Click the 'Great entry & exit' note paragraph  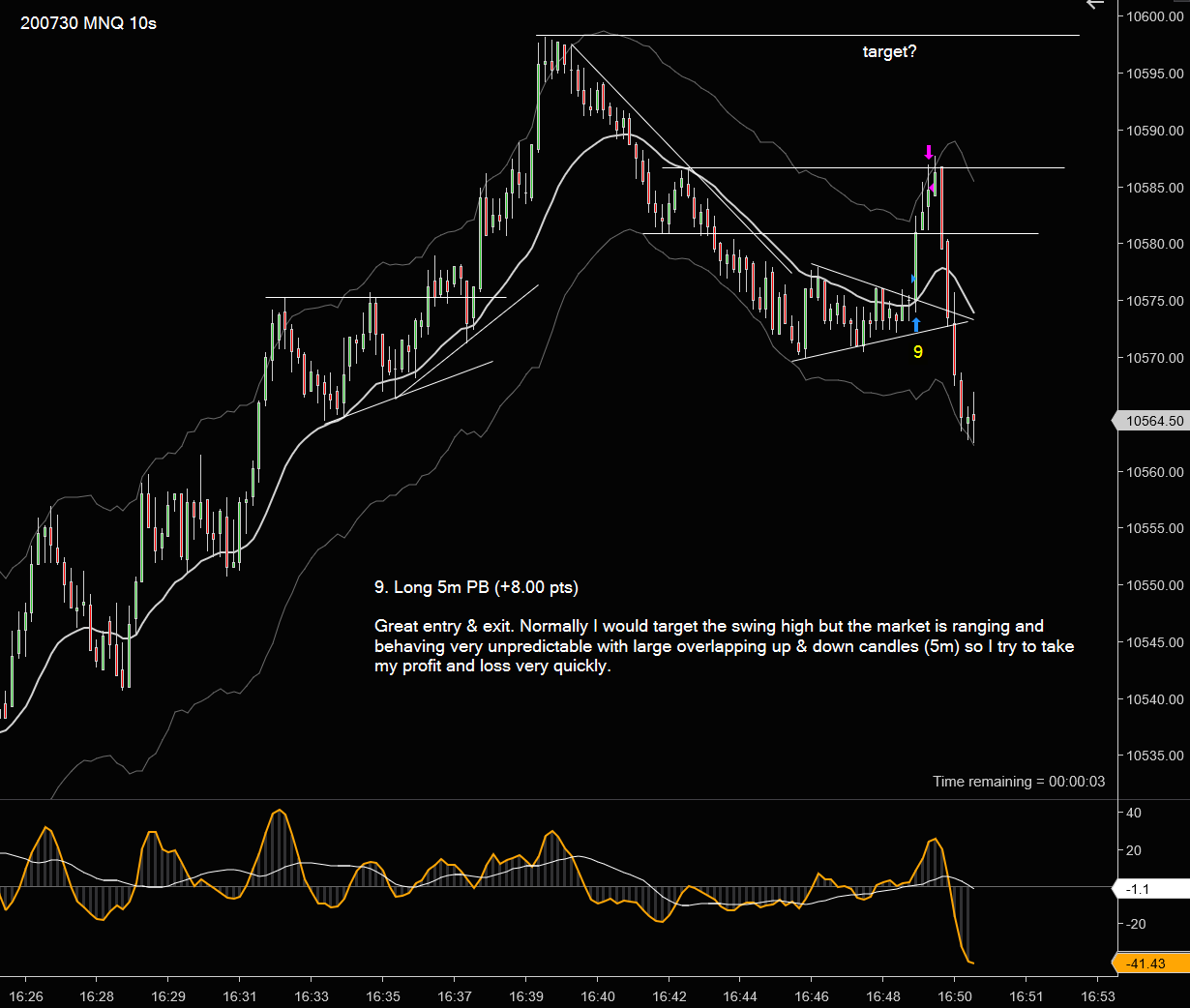(724, 646)
